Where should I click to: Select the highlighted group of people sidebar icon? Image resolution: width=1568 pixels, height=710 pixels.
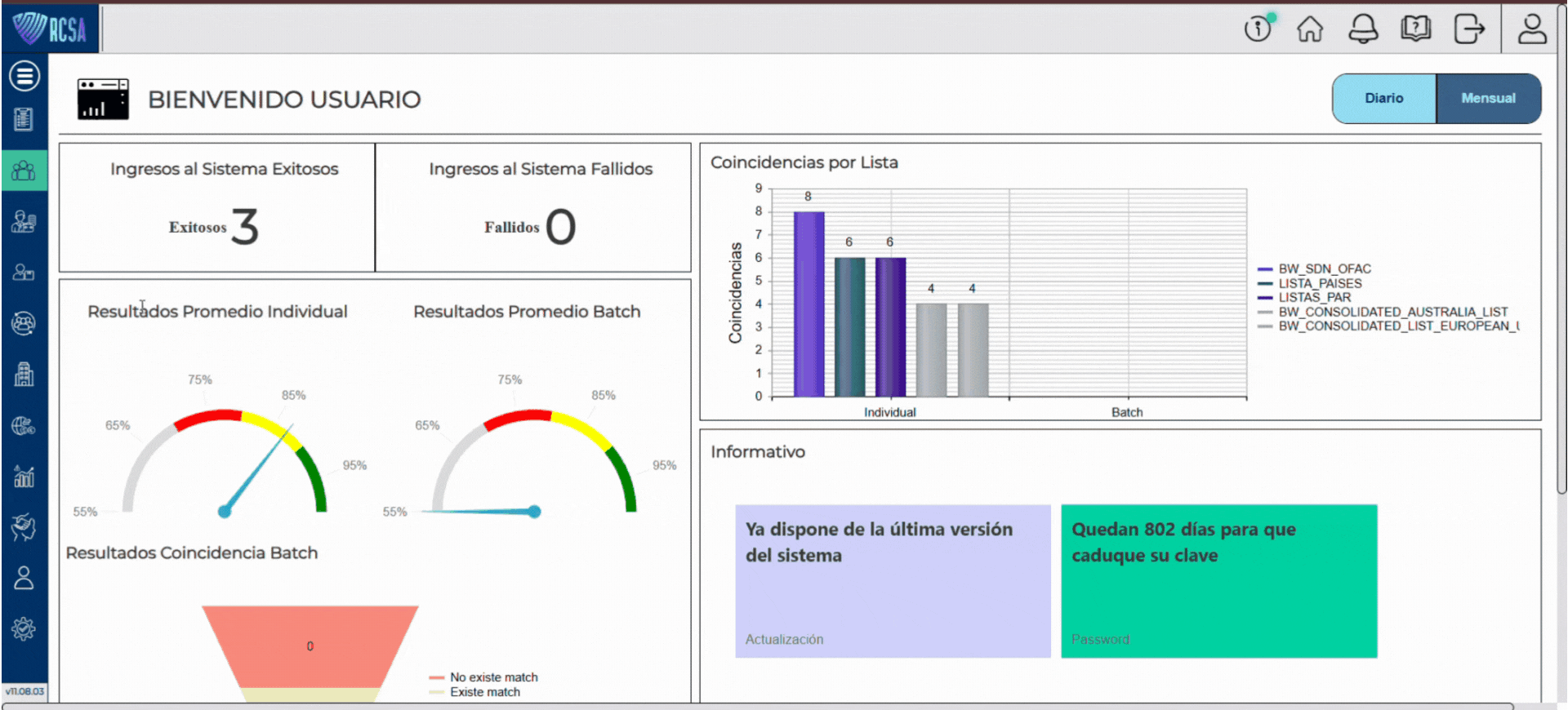24,171
